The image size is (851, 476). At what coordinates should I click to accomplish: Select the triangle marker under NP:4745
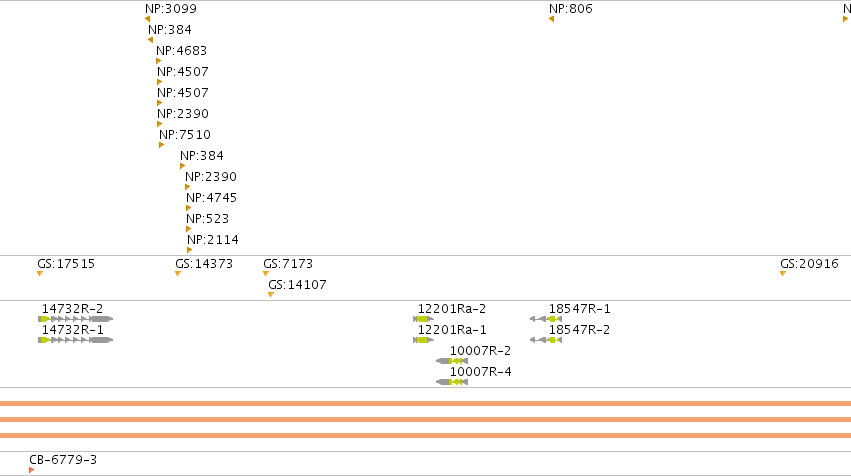click(188, 208)
